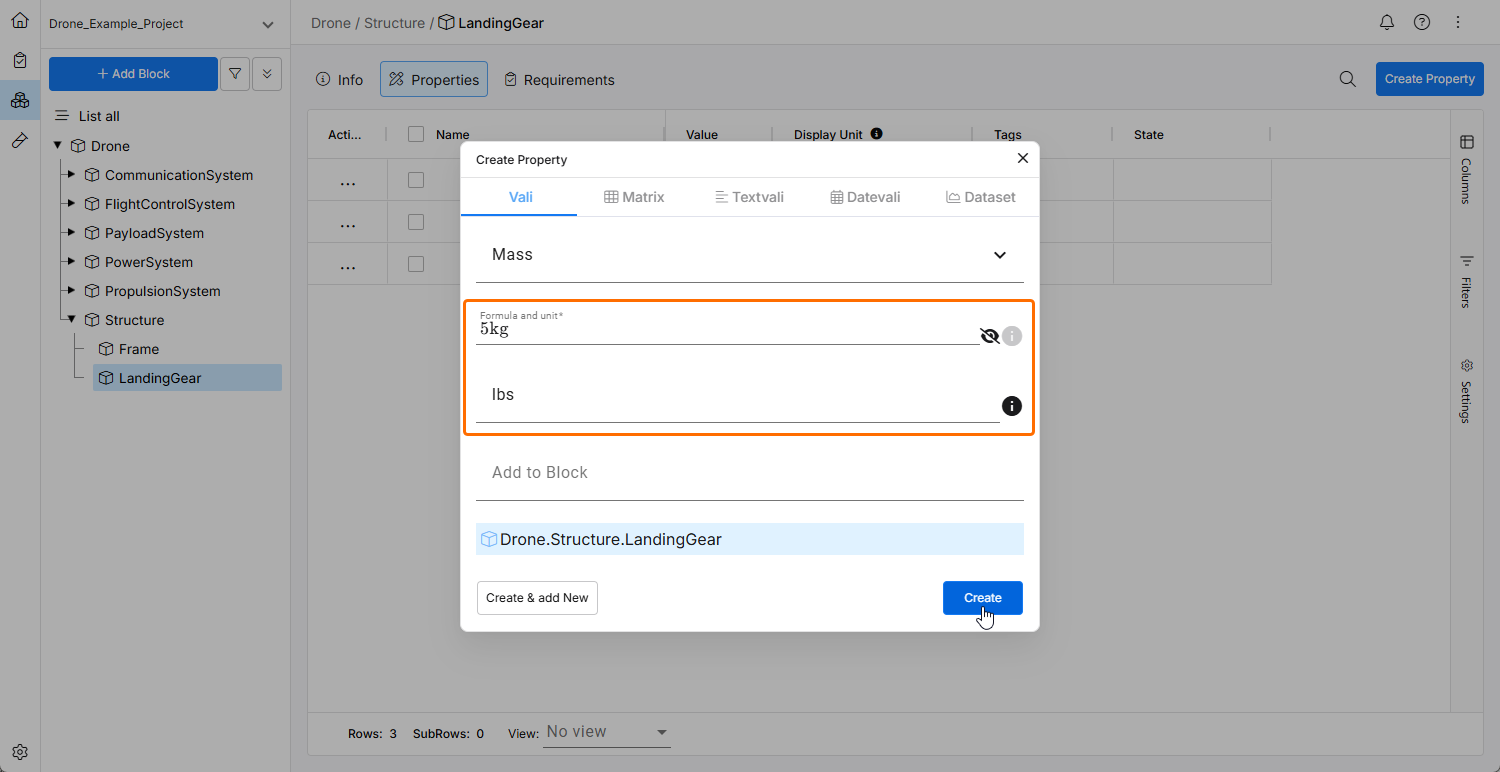Tick the first row checkbox
The height and width of the screenshot is (772, 1500).
[416, 180]
